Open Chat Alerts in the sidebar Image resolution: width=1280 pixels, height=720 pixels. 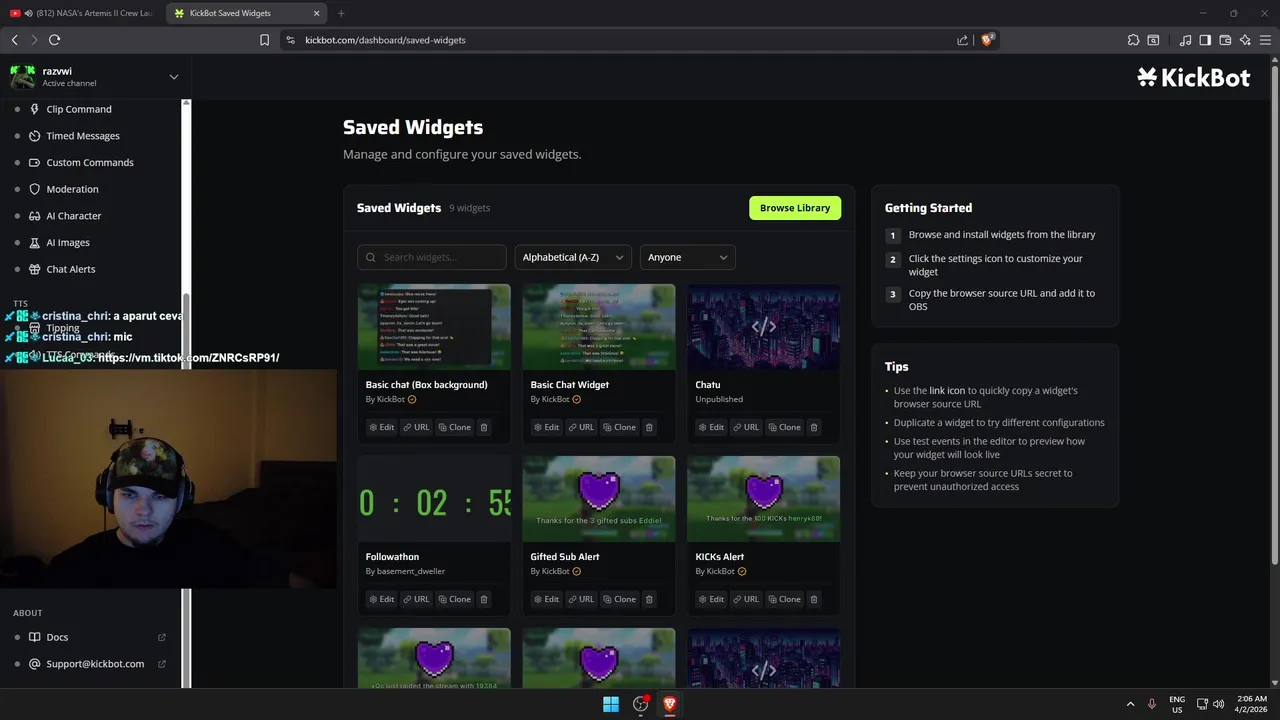coord(70,269)
